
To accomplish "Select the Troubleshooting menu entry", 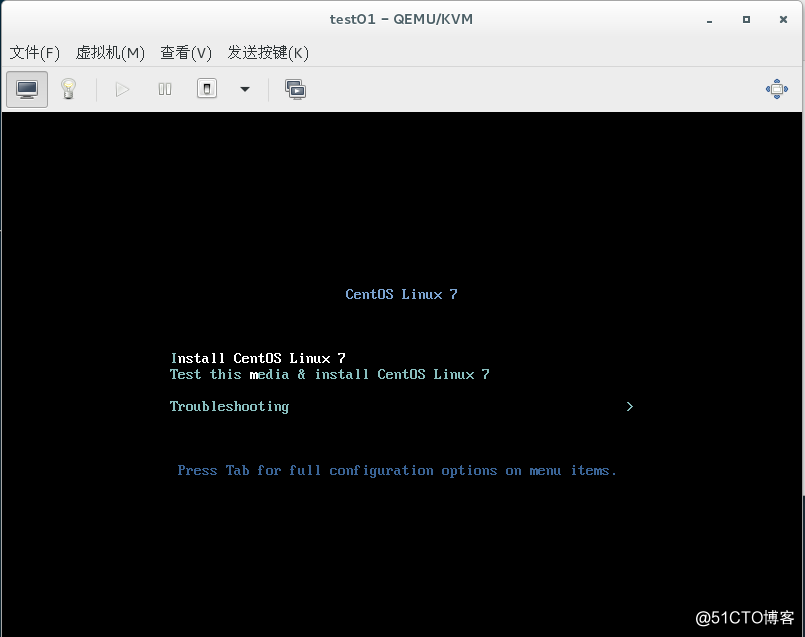I will (x=229, y=407).
